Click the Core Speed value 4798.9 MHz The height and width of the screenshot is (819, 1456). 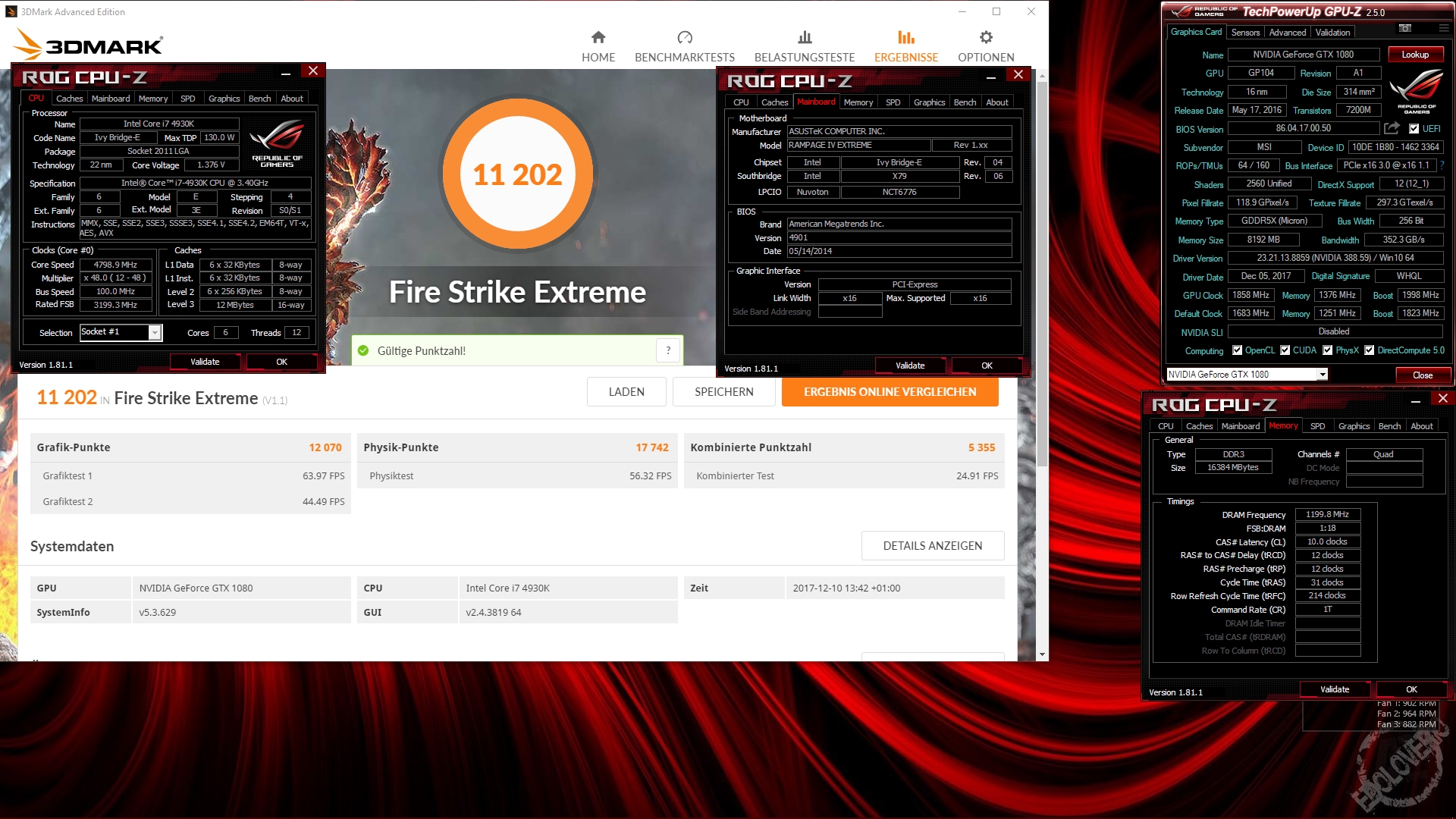pyautogui.click(x=115, y=265)
